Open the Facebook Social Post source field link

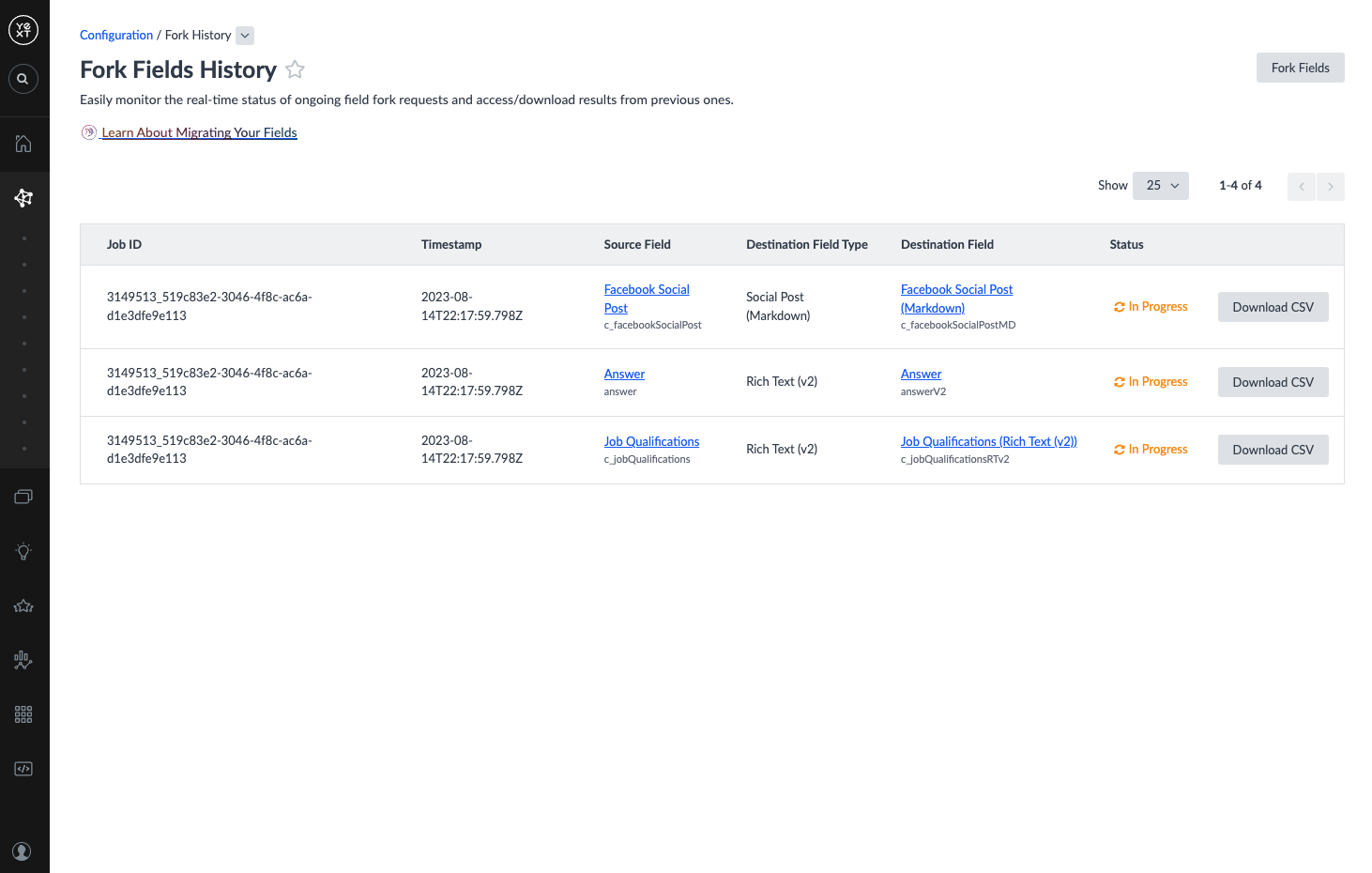(647, 299)
